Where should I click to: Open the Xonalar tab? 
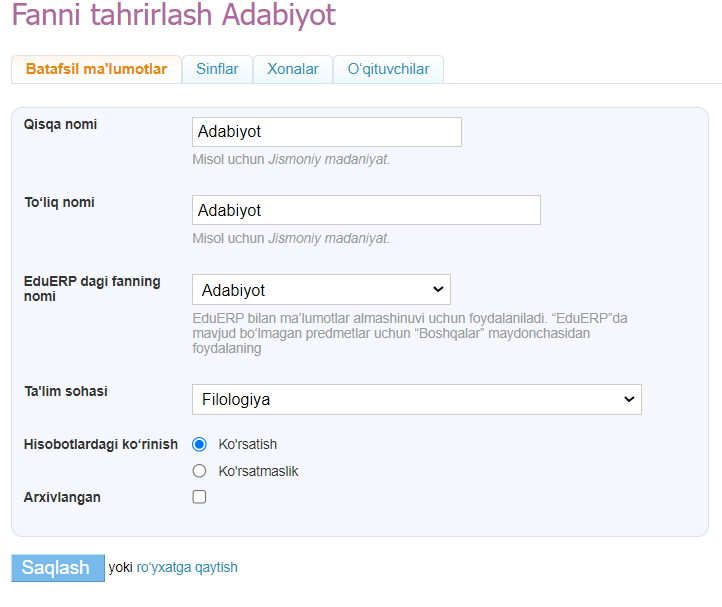293,69
